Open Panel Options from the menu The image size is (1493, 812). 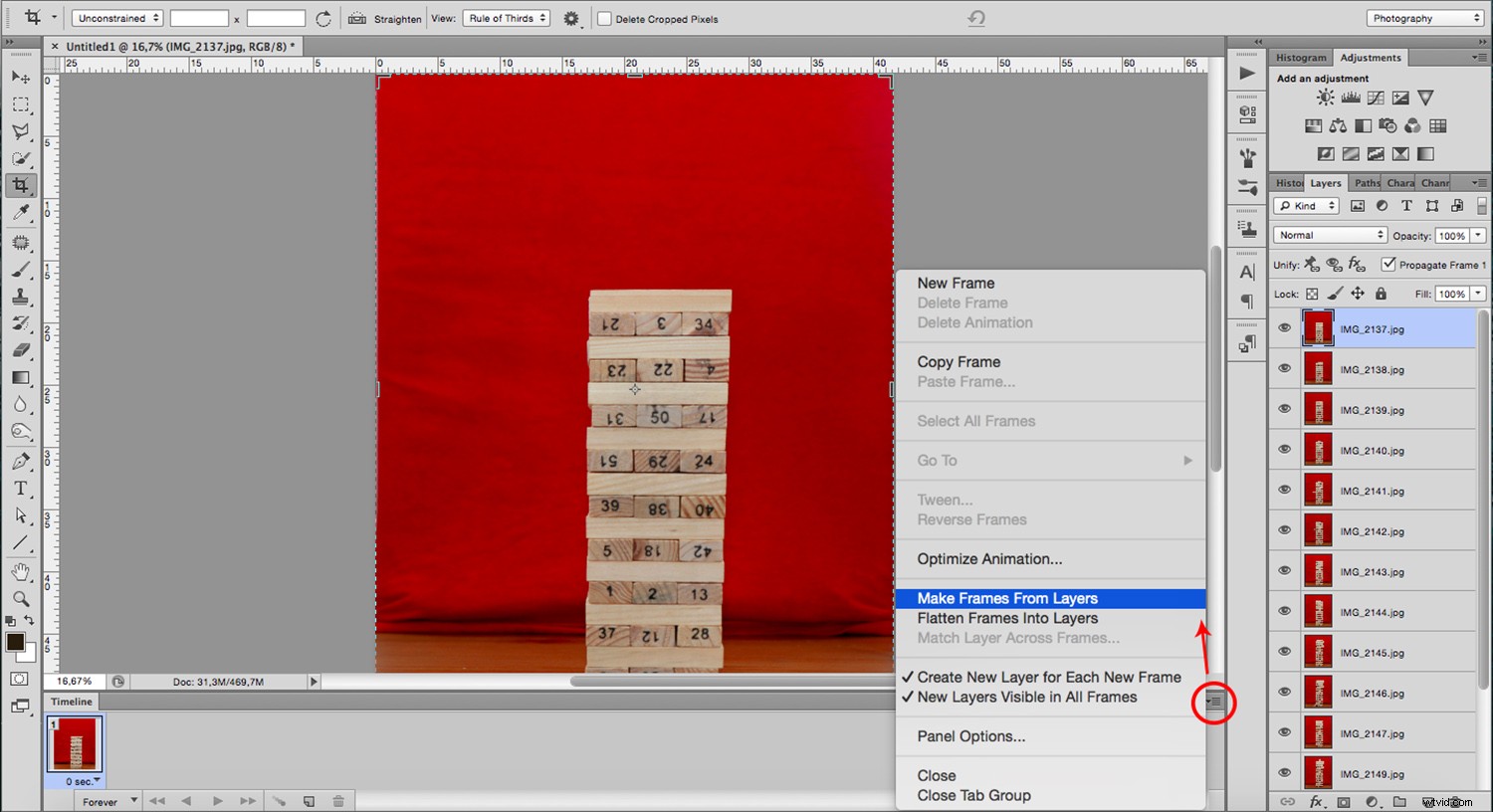tap(970, 736)
